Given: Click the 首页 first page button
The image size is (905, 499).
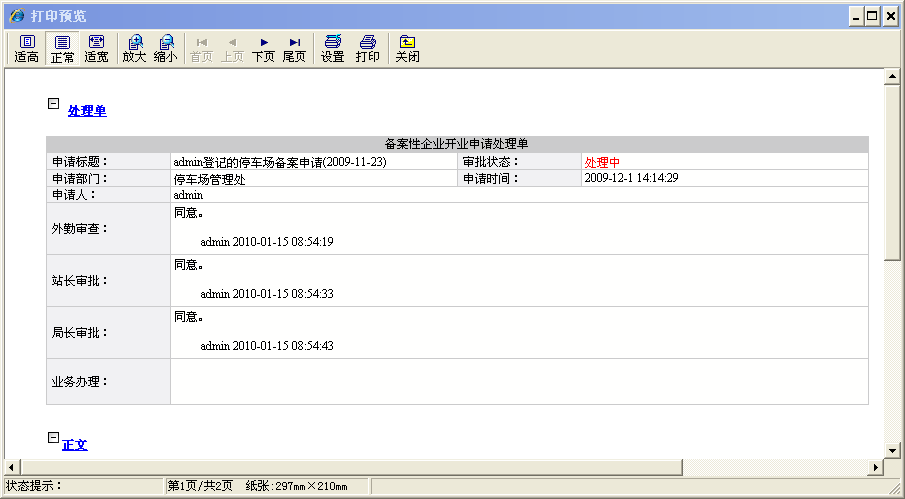Looking at the screenshot, I should 201,48.
